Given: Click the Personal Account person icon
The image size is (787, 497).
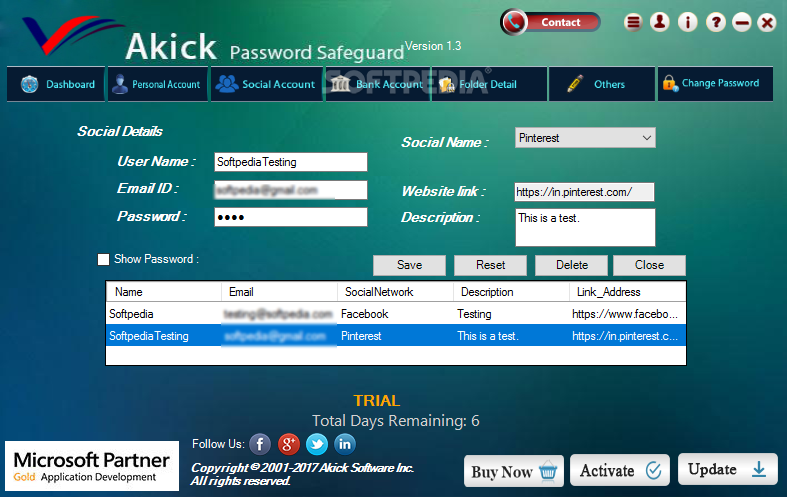Looking at the screenshot, I should pos(119,84).
